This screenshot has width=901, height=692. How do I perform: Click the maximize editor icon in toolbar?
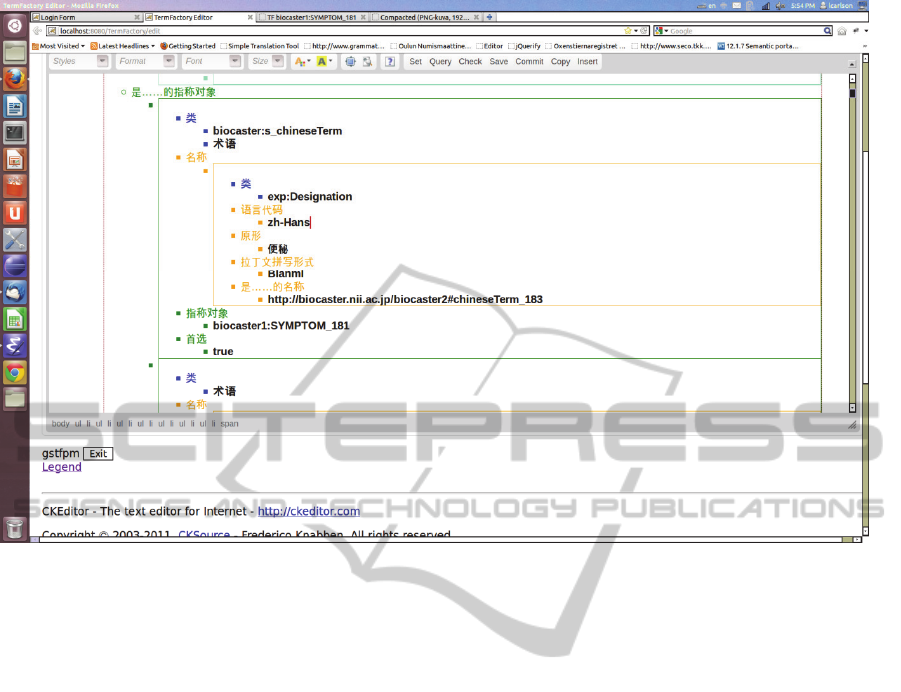[350, 62]
